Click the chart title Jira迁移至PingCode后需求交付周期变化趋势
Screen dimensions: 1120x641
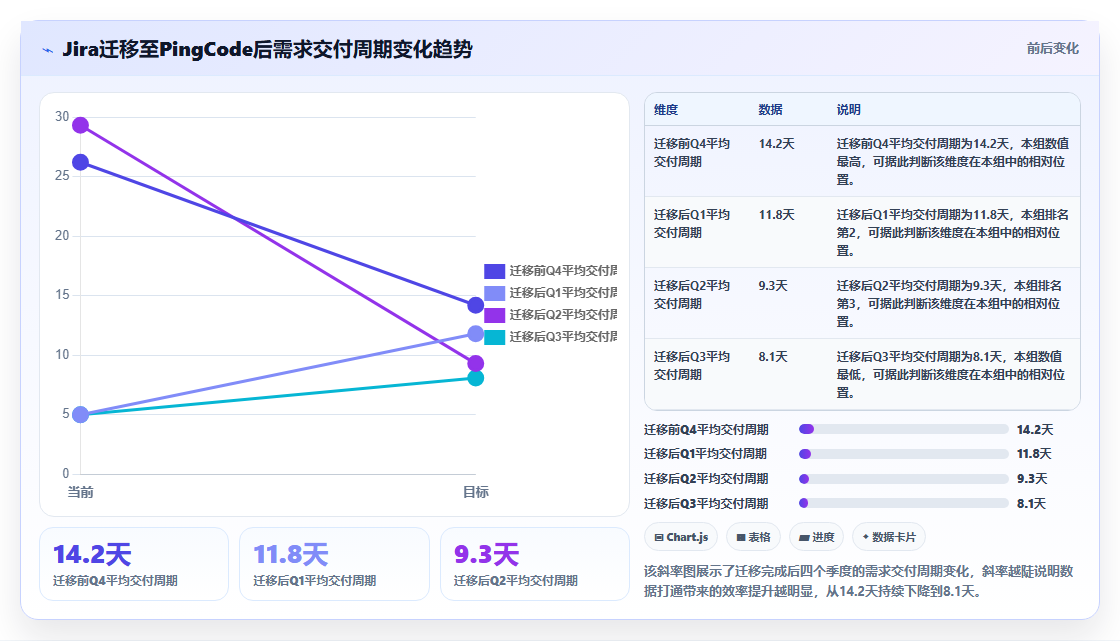(268, 49)
